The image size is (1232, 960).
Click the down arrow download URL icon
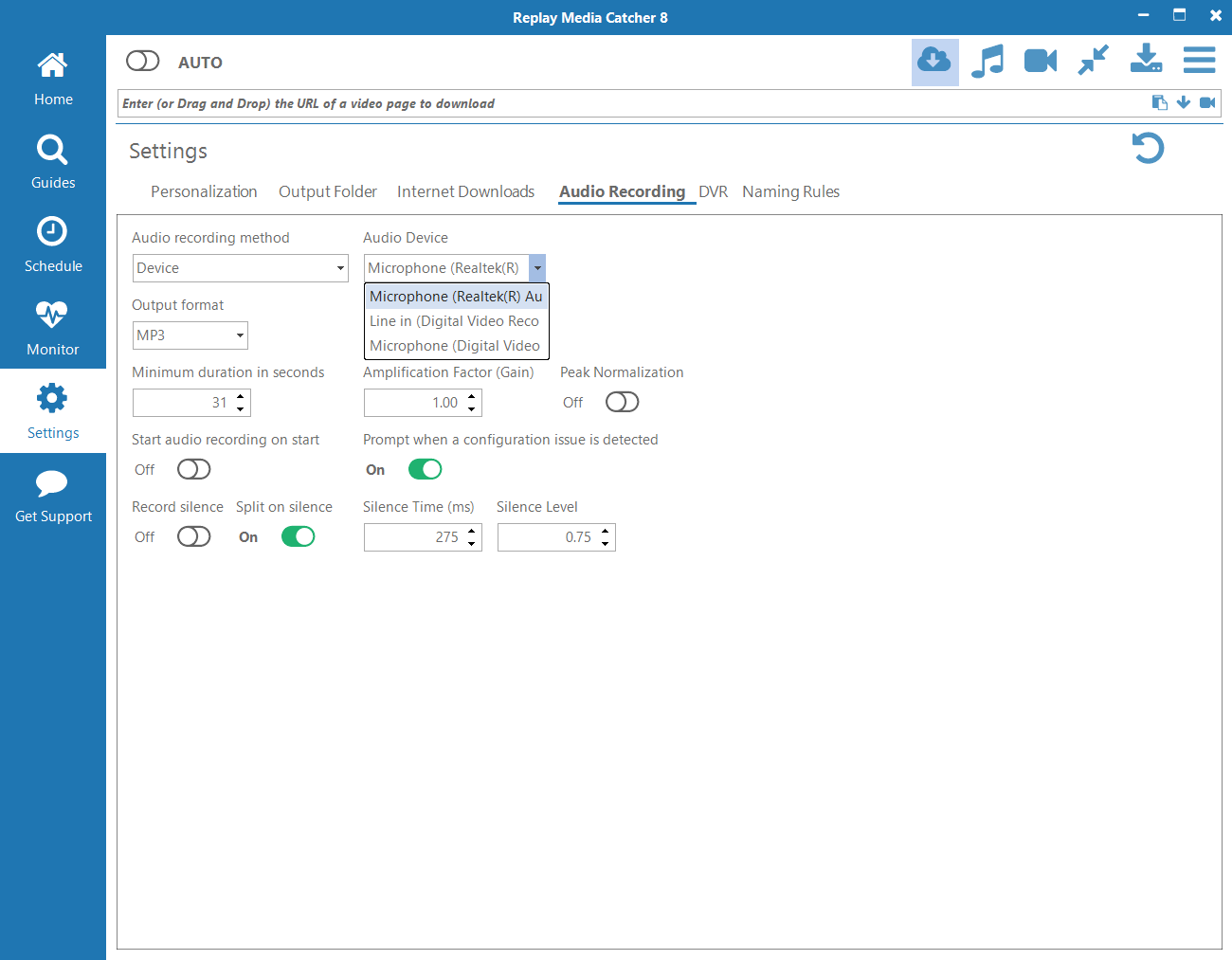(1184, 102)
